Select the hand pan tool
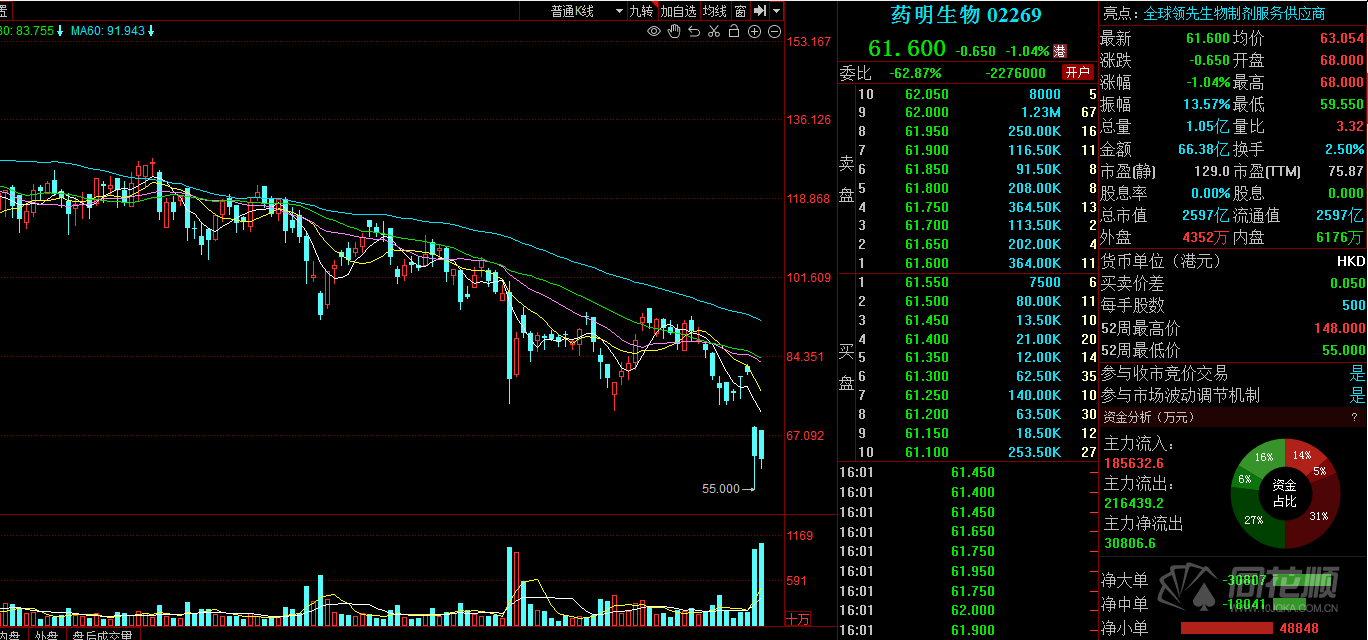This screenshot has width=1368, height=640. coord(674,32)
